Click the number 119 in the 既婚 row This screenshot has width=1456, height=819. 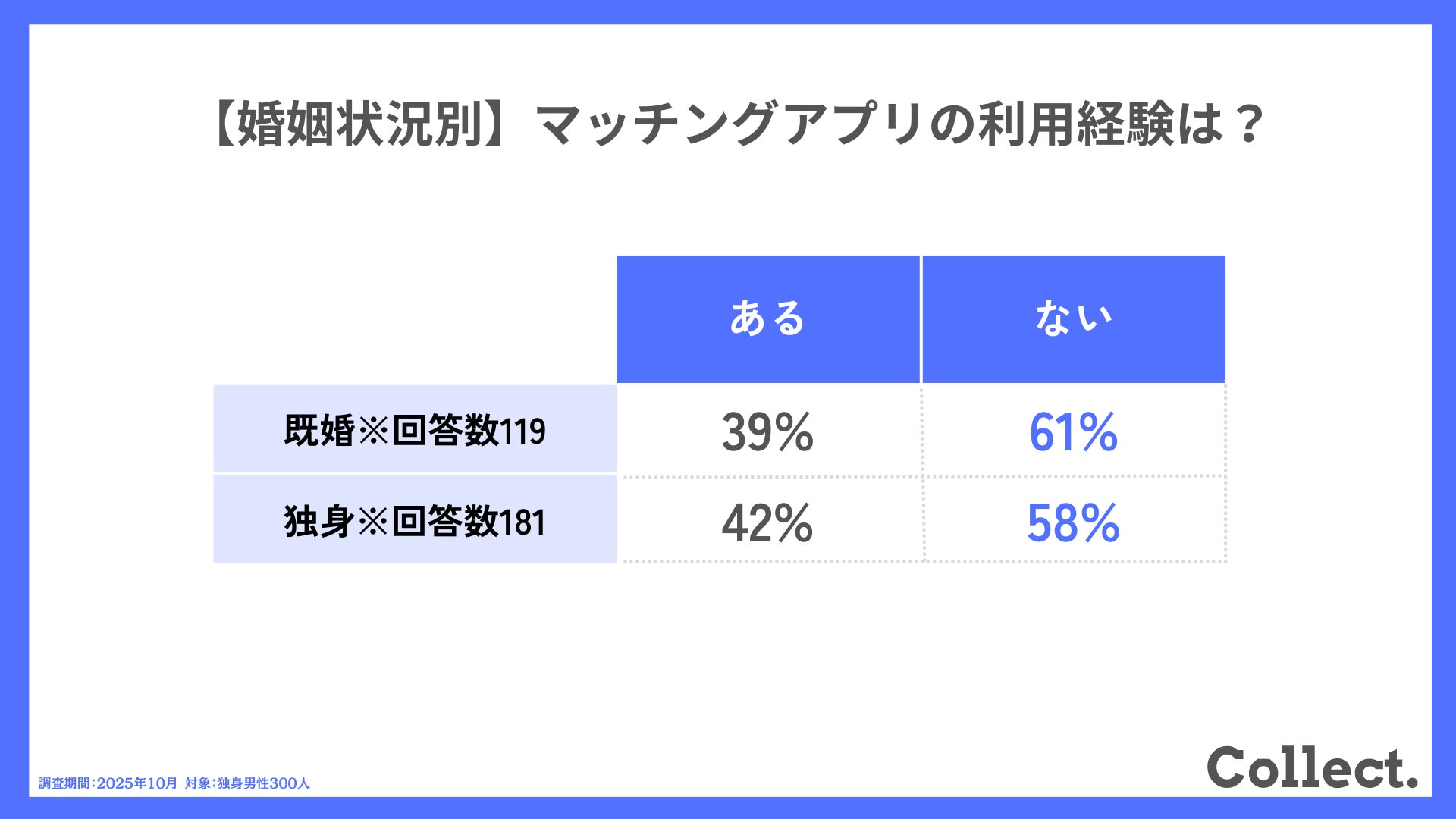(x=522, y=431)
